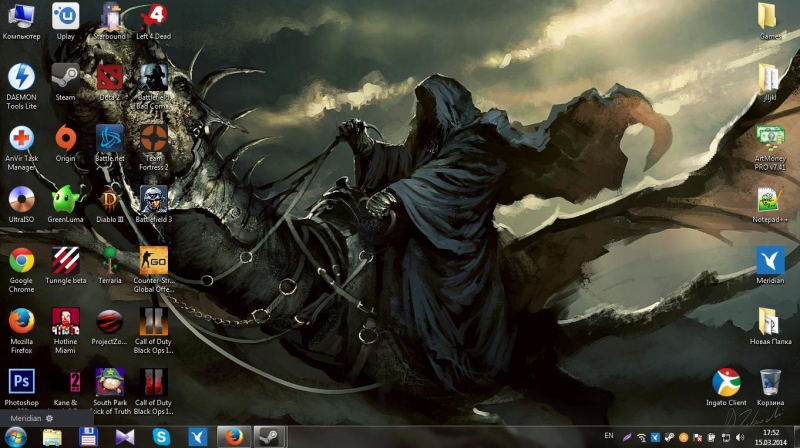Screen dimensions: 800x448
Task: Launch Team Fortress 2 shortcut
Action: click(153, 147)
